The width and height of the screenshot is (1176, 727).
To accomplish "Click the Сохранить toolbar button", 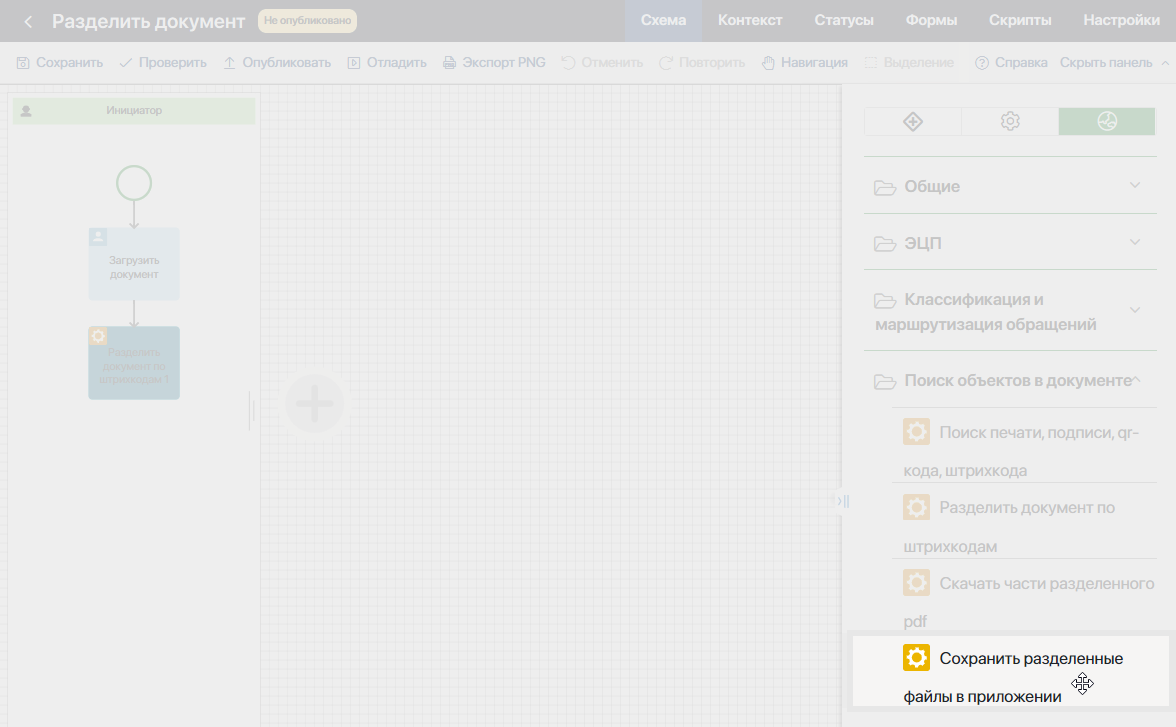I will [x=60, y=63].
